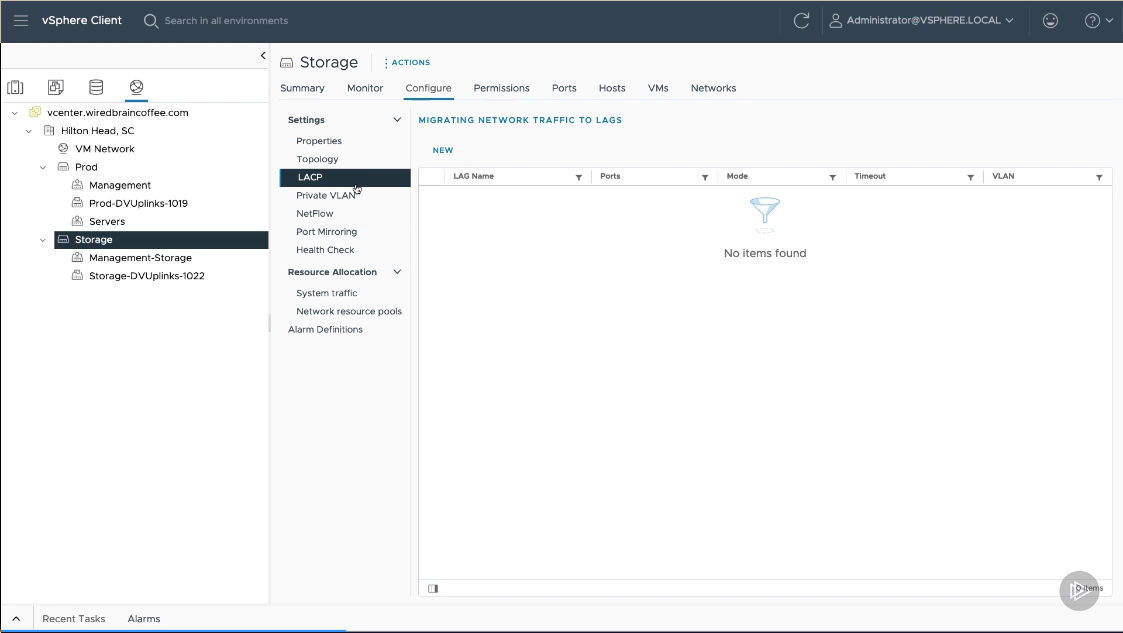Click the refresh icon in header
Screen dimensions: 1123x633
pyautogui.click(x=800, y=20)
